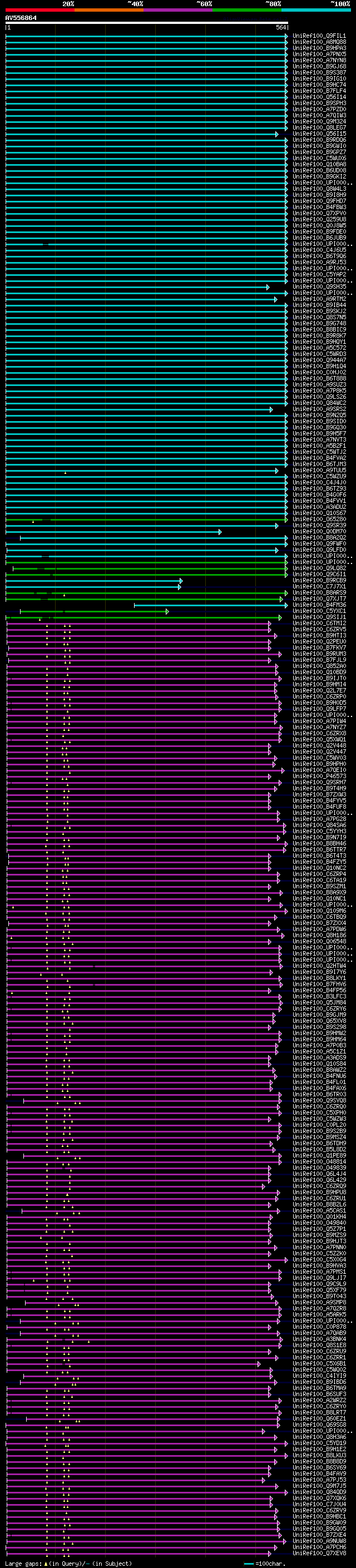This screenshot has width=356, height=1568.
Task: Select the UniRef100_A7NYZ7 label
Action: [319, 728]
